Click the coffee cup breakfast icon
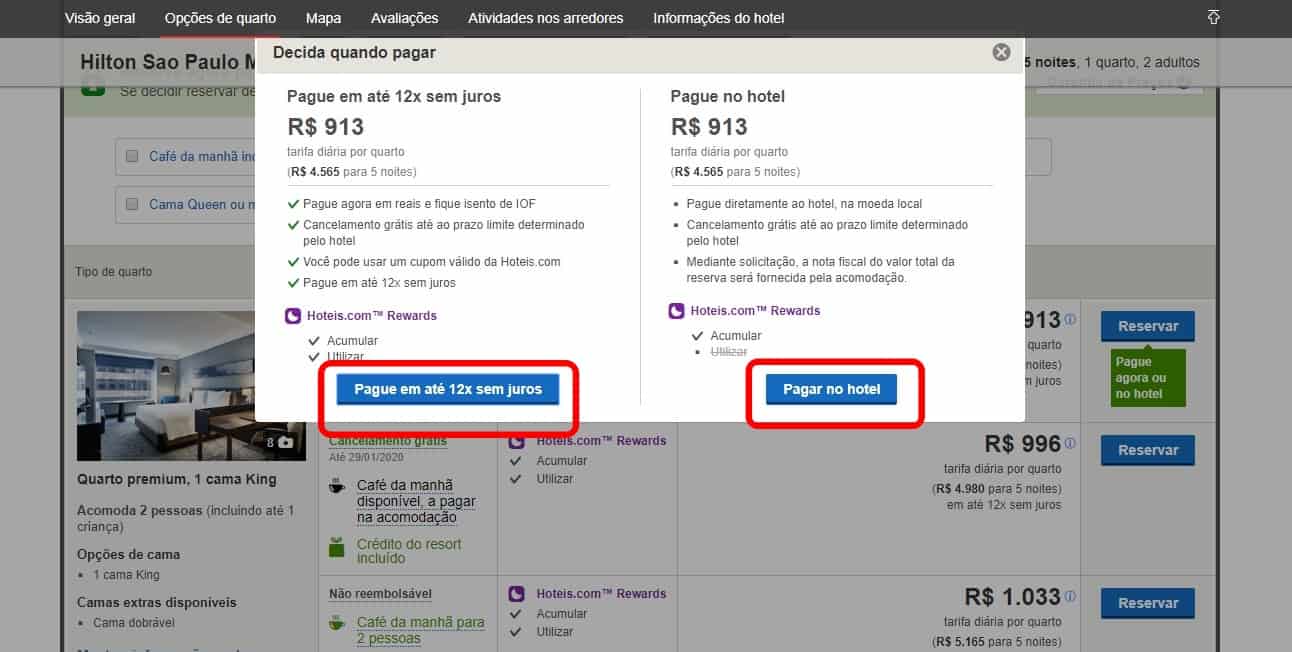 pyautogui.click(x=338, y=487)
